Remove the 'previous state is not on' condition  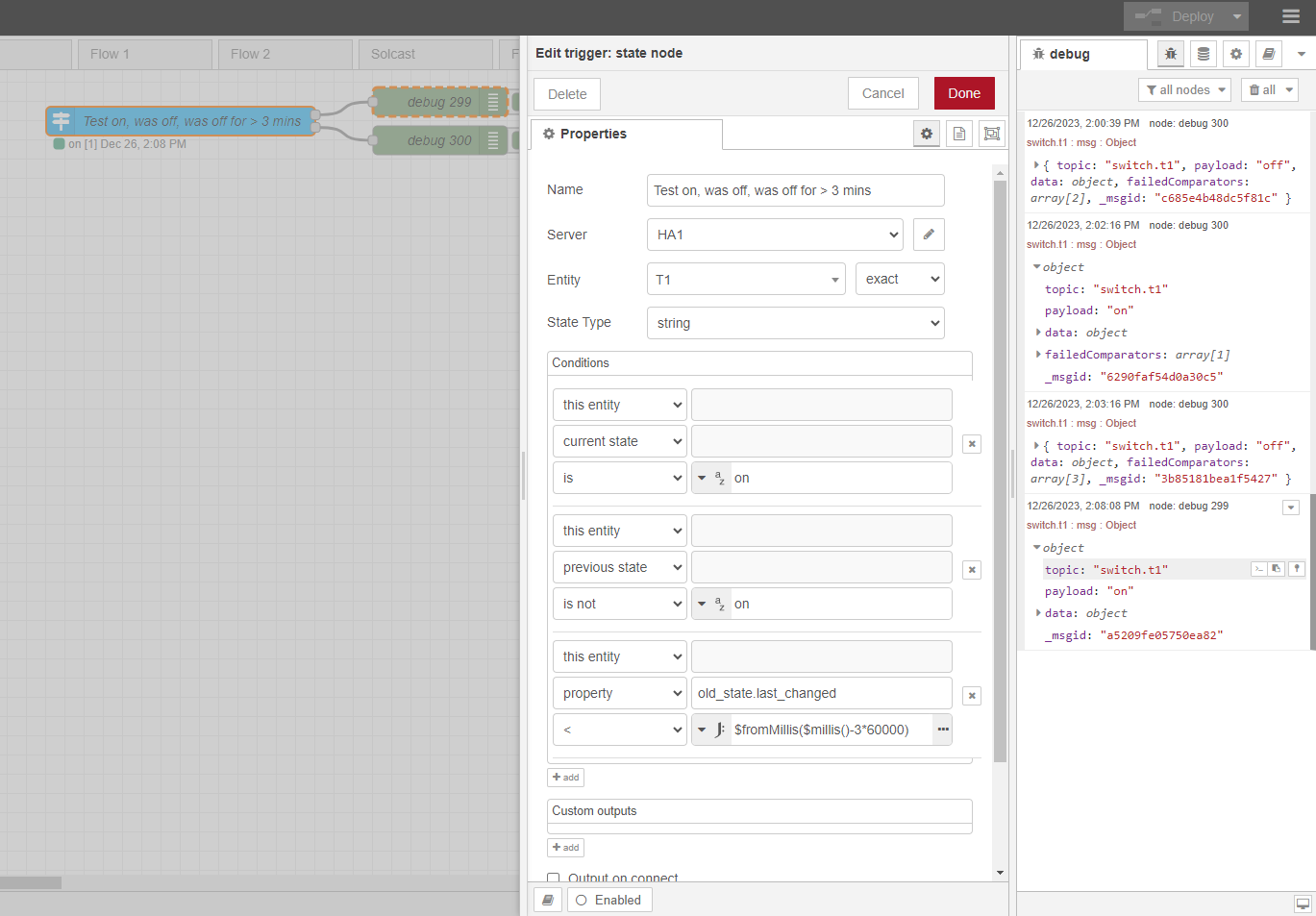coord(972,569)
